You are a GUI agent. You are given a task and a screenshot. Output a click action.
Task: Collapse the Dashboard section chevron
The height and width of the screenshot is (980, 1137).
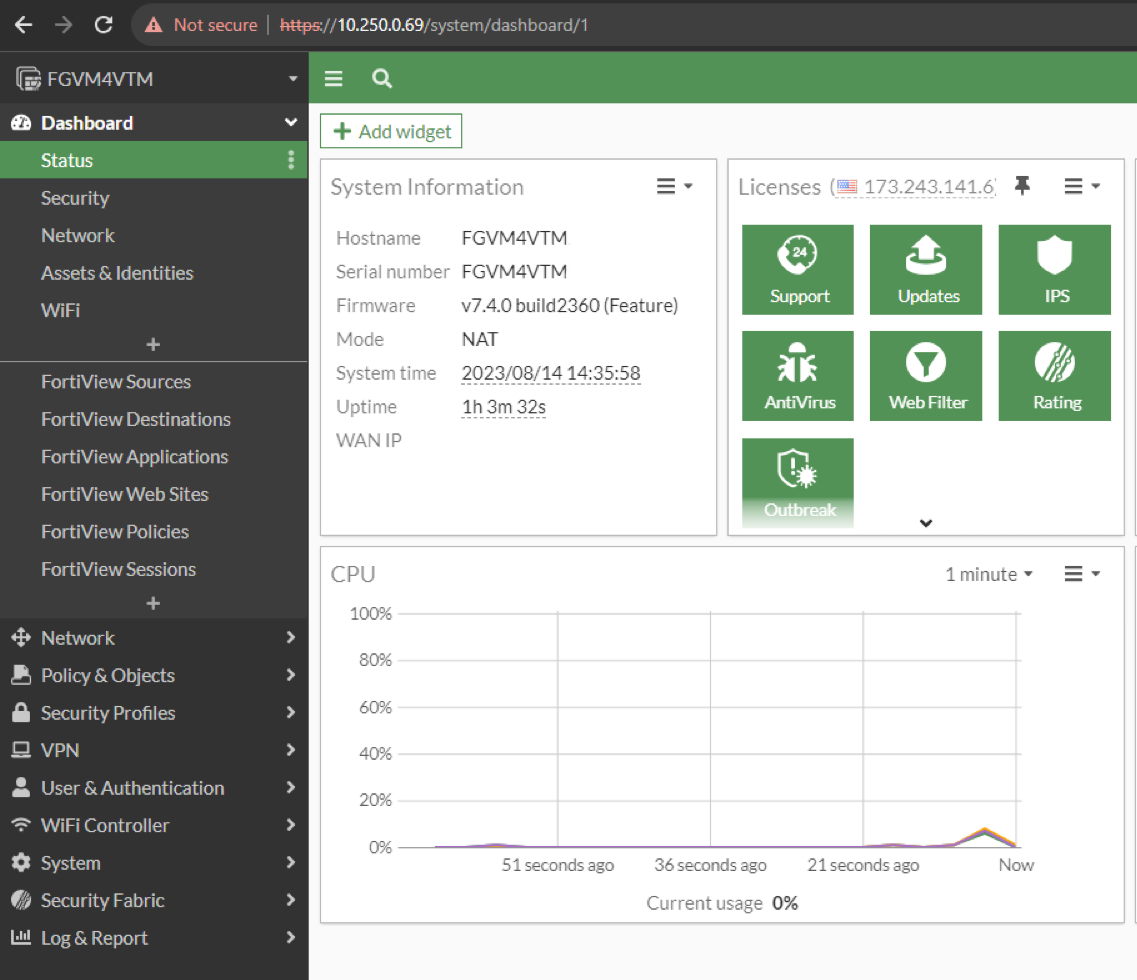[x=291, y=122]
